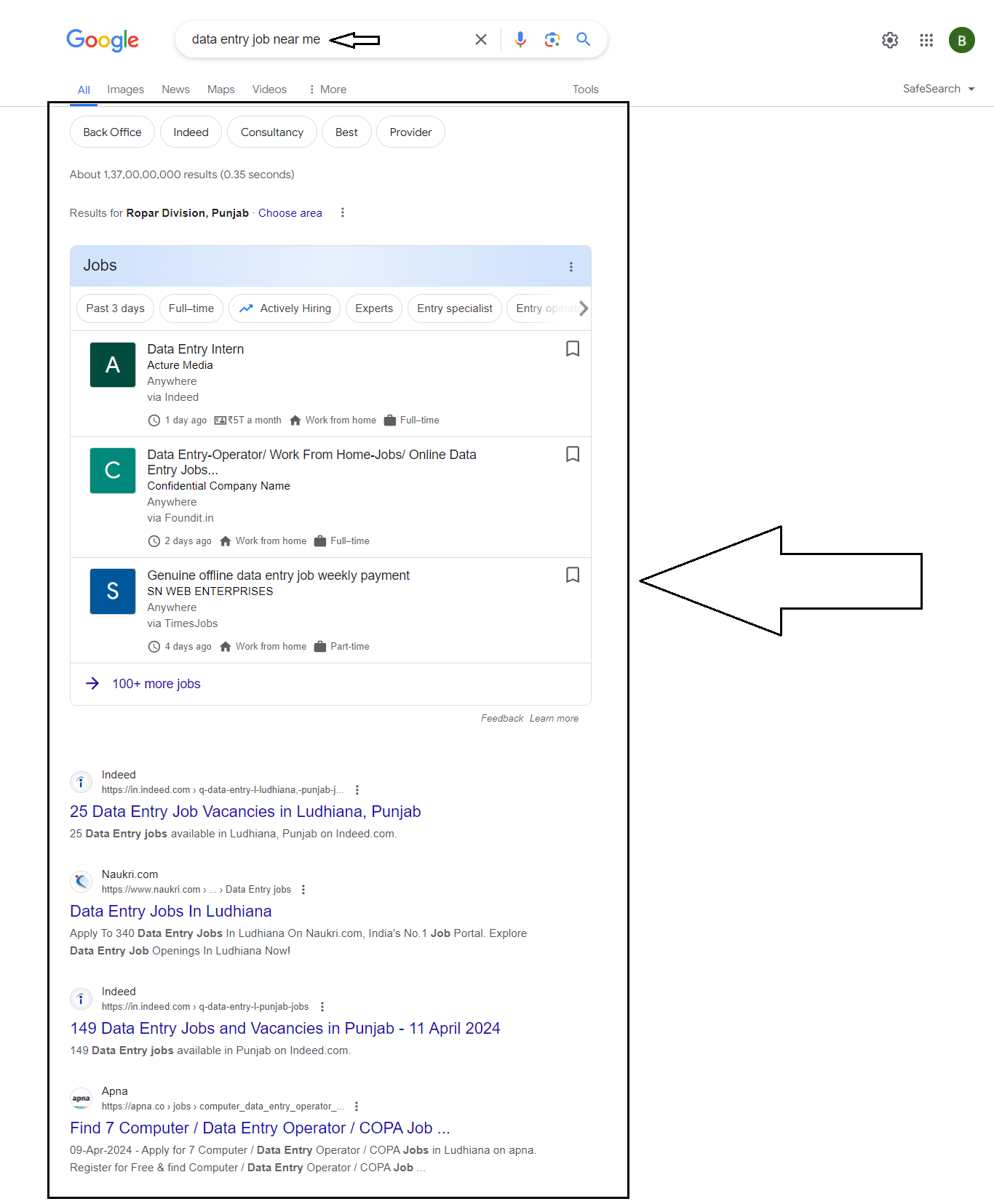994x1204 pixels.
Task: Apply the Provider suggestion chip
Action: pyautogui.click(x=410, y=132)
